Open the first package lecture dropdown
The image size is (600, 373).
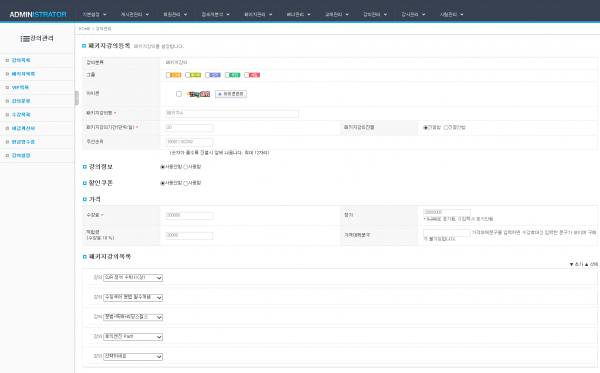(133, 278)
